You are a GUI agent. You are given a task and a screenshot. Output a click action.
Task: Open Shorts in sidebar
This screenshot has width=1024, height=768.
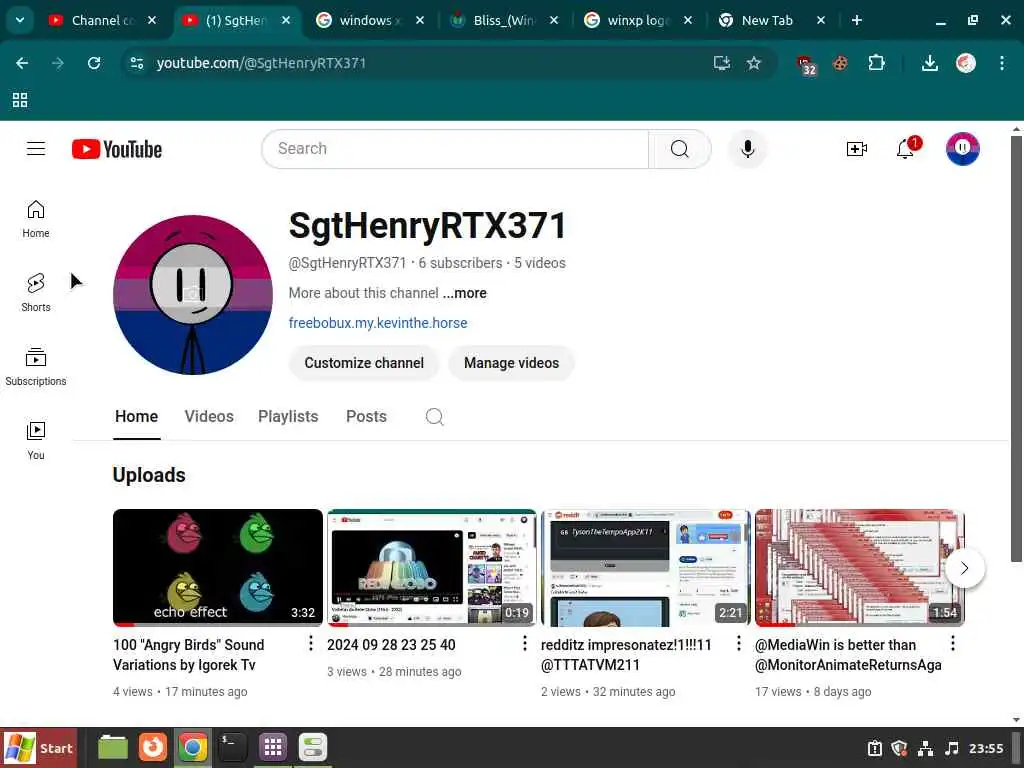point(36,293)
